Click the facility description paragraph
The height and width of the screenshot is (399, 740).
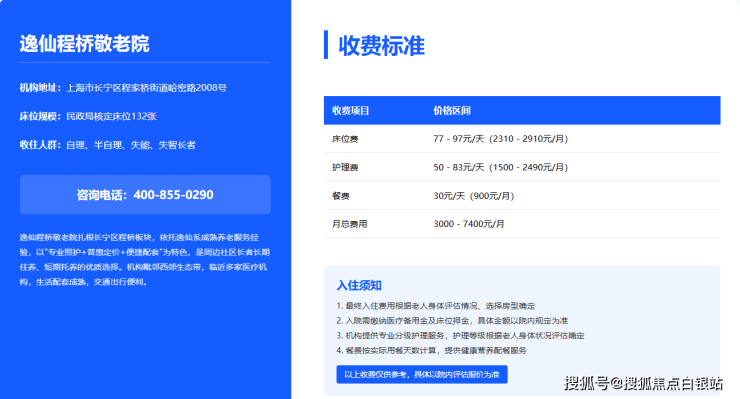click(x=145, y=260)
